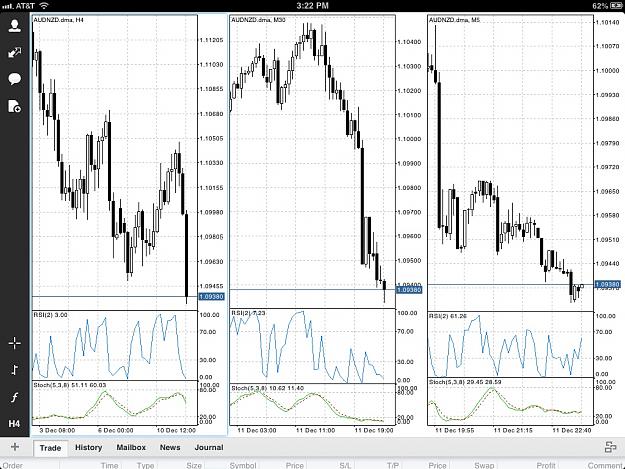Tap the battery indicator in status bar
The image size is (625, 469).
[x=615, y=6]
